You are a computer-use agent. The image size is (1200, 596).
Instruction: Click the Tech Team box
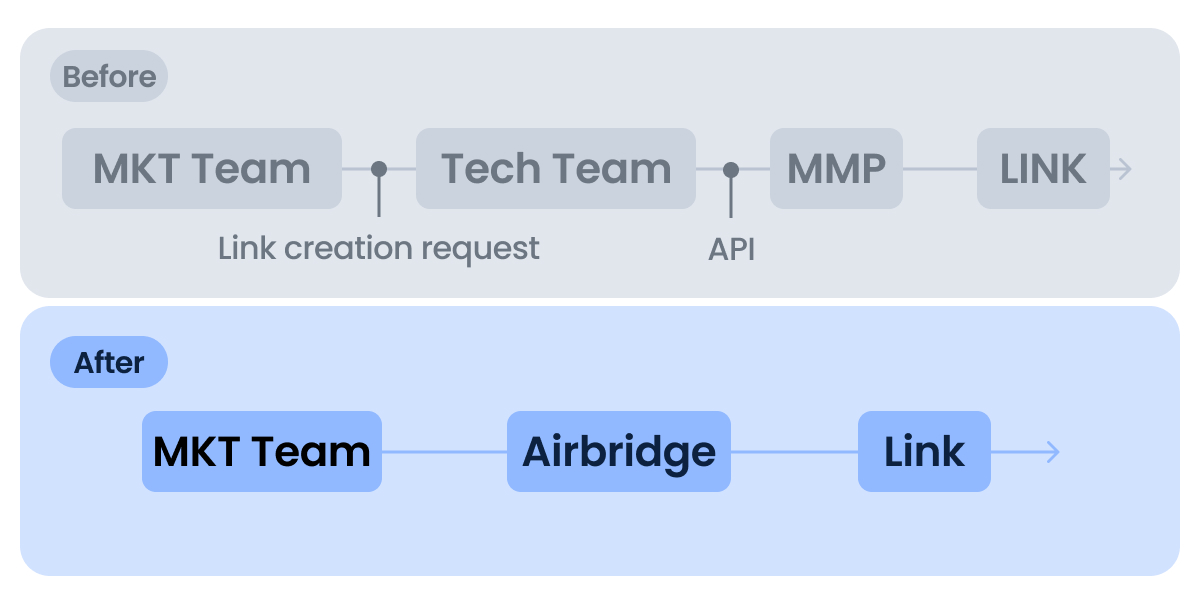[555, 169]
